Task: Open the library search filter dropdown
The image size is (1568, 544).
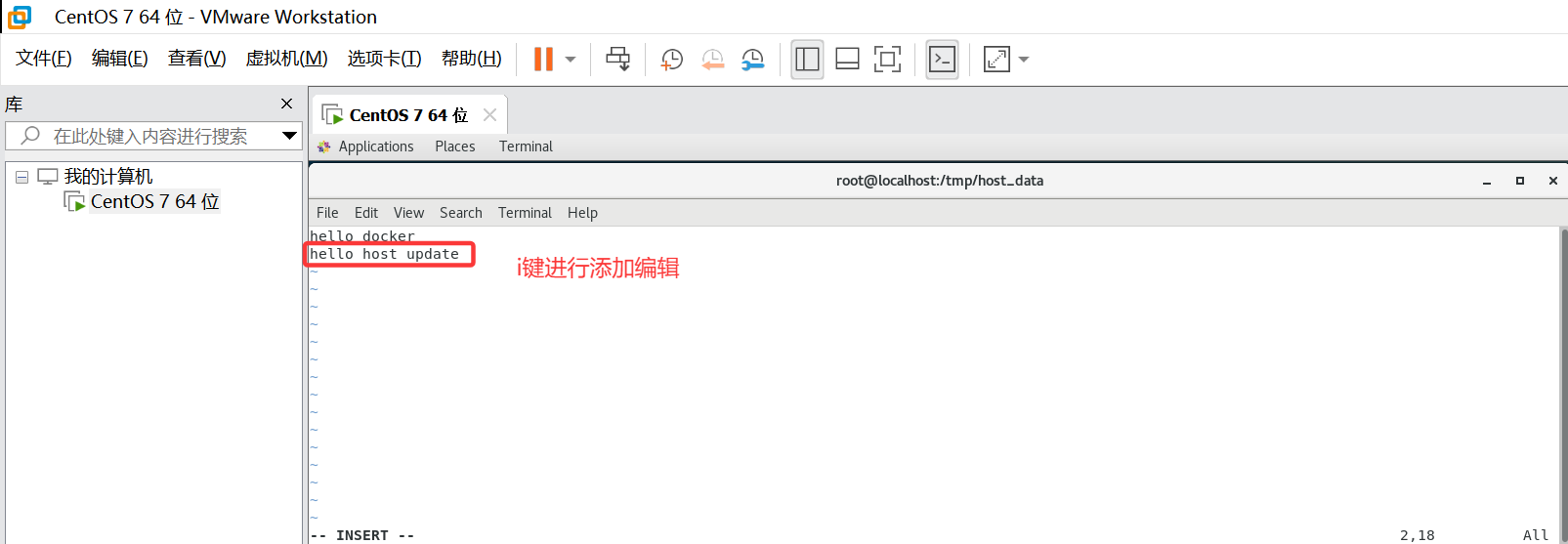Action: (289, 136)
